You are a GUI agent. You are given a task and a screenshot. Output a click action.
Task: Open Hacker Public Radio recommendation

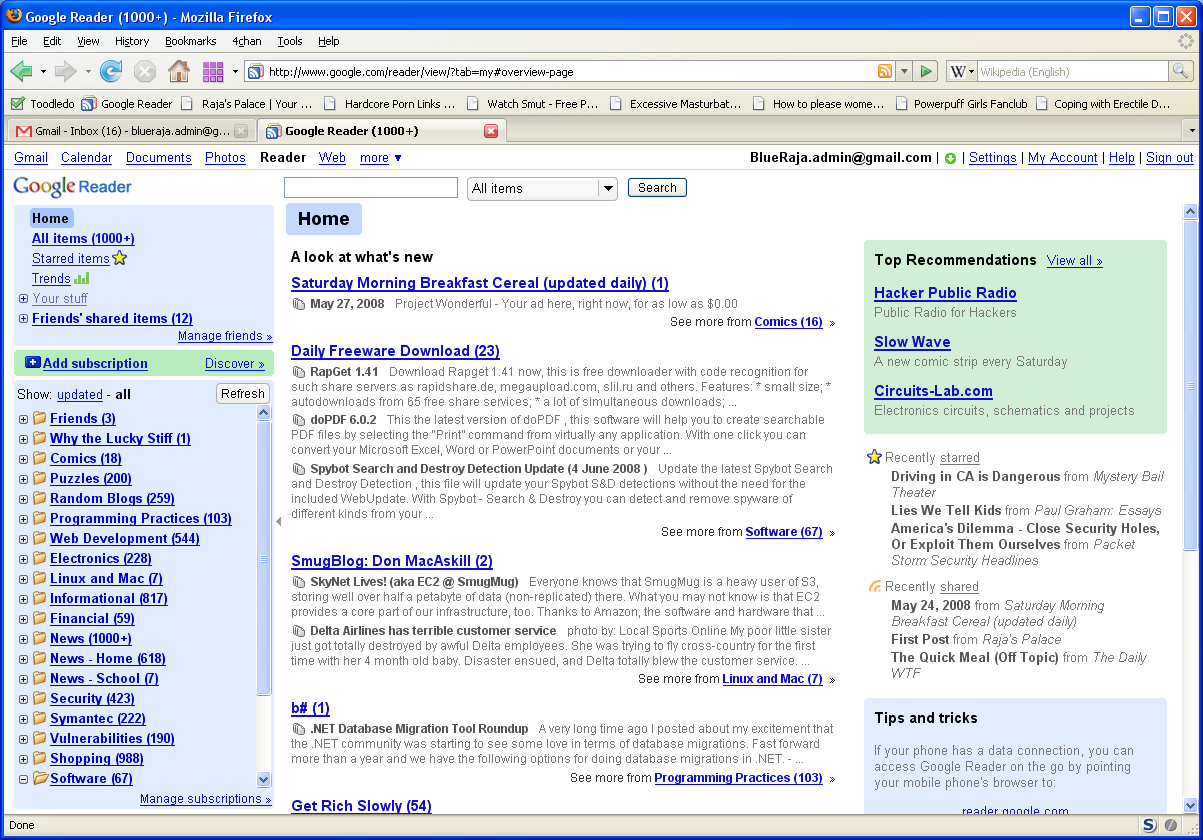pyautogui.click(x=945, y=293)
